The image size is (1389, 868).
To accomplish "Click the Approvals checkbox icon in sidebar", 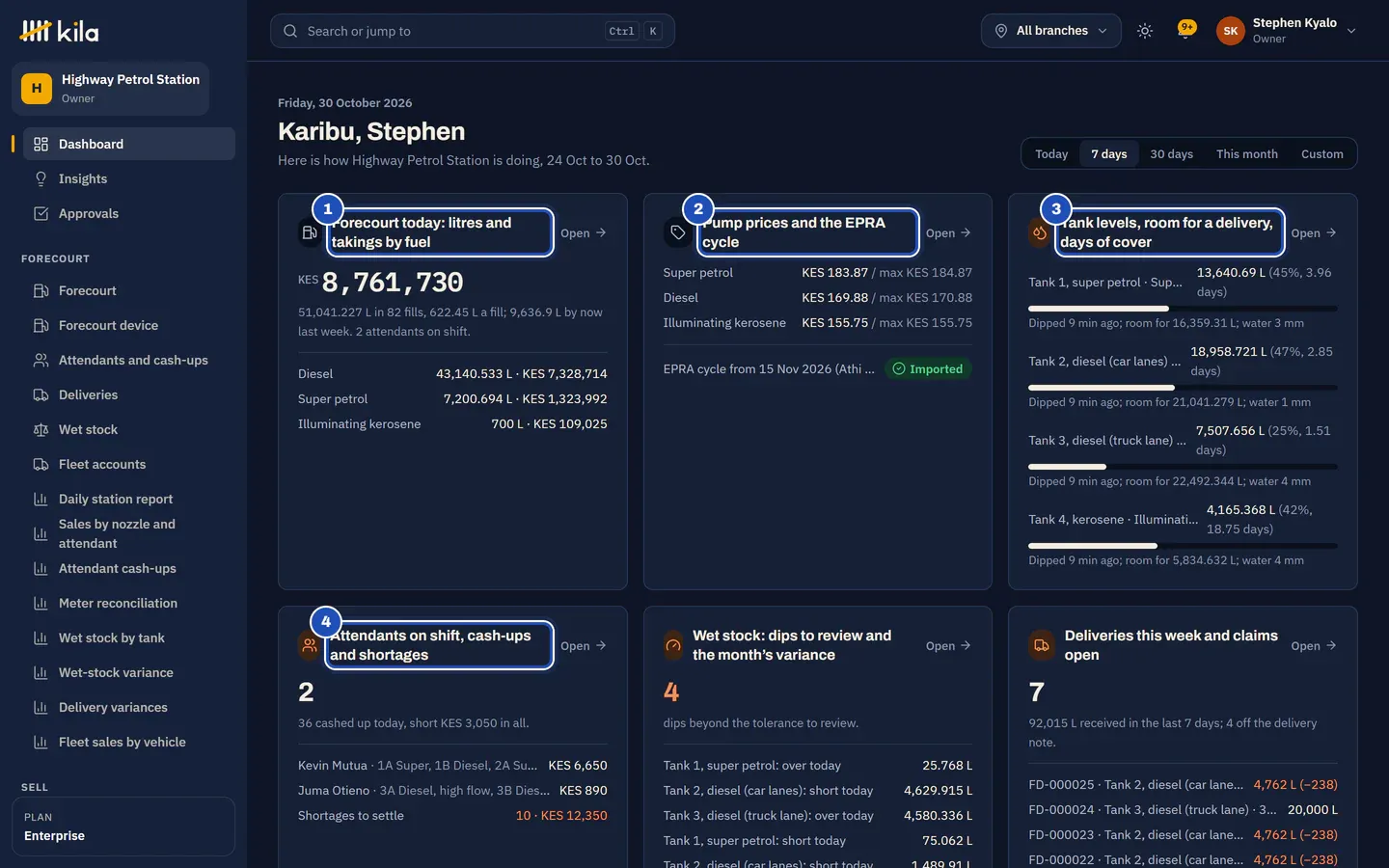I will point(41,213).
